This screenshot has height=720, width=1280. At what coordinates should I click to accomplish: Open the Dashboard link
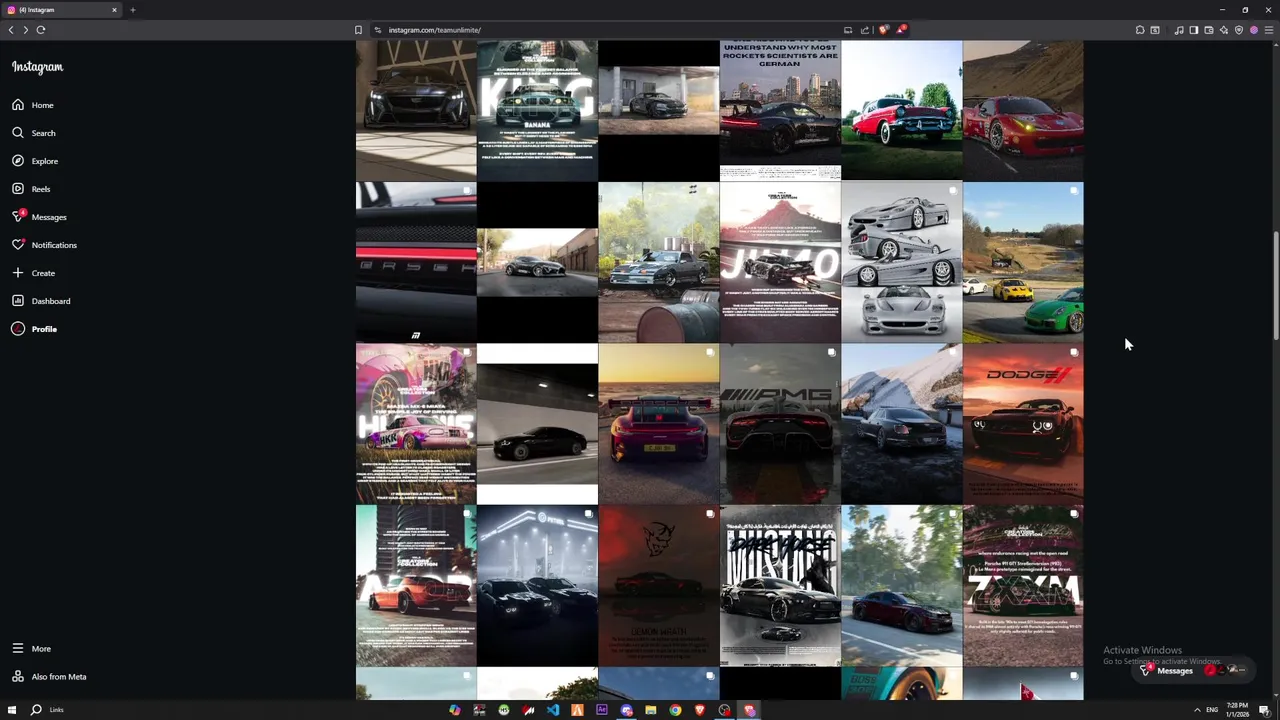click(41, 301)
